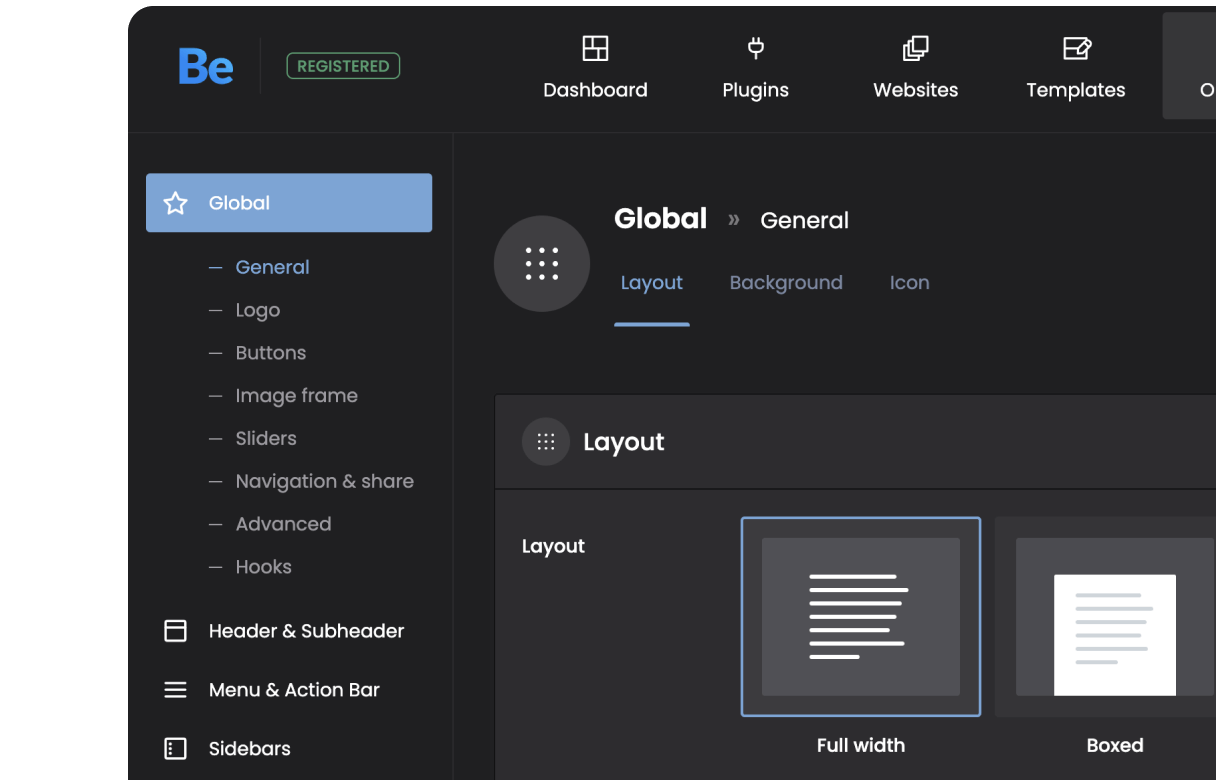Open the Logo settings entry
The height and width of the screenshot is (780, 1216).
point(257,310)
